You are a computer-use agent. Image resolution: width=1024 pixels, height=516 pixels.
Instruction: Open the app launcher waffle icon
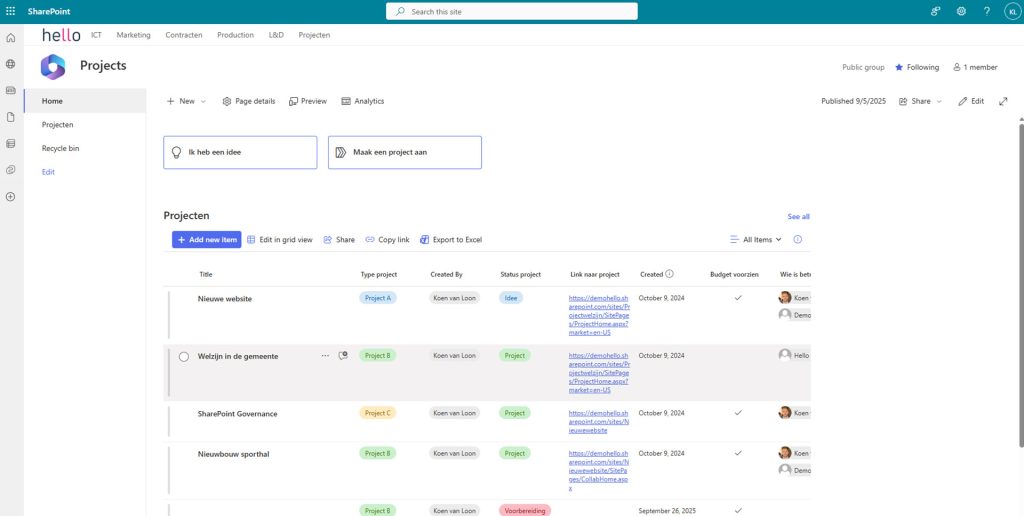[x=10, y=11]
